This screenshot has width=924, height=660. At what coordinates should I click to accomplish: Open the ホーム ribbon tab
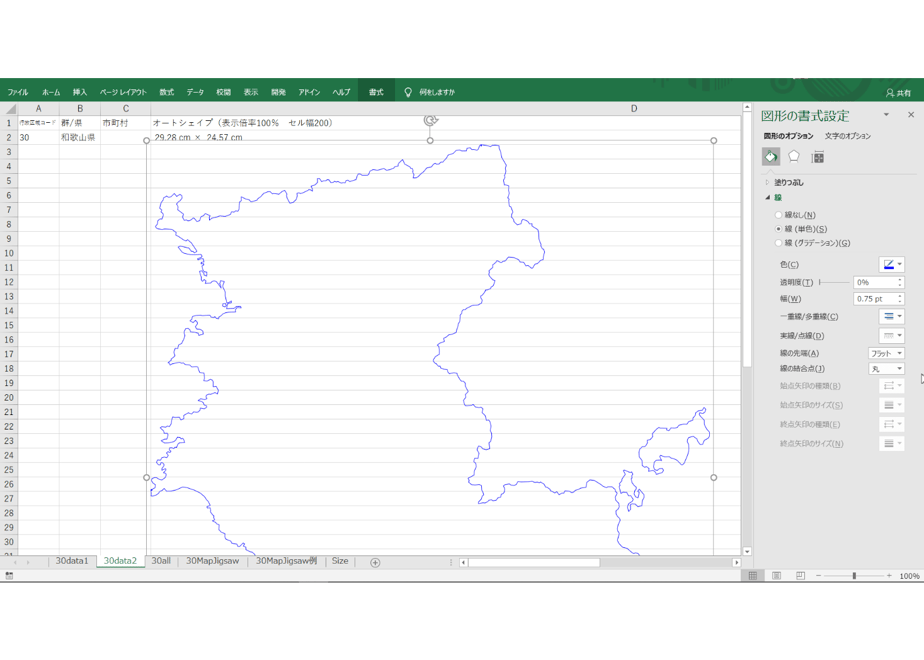(x=51, y=93)
